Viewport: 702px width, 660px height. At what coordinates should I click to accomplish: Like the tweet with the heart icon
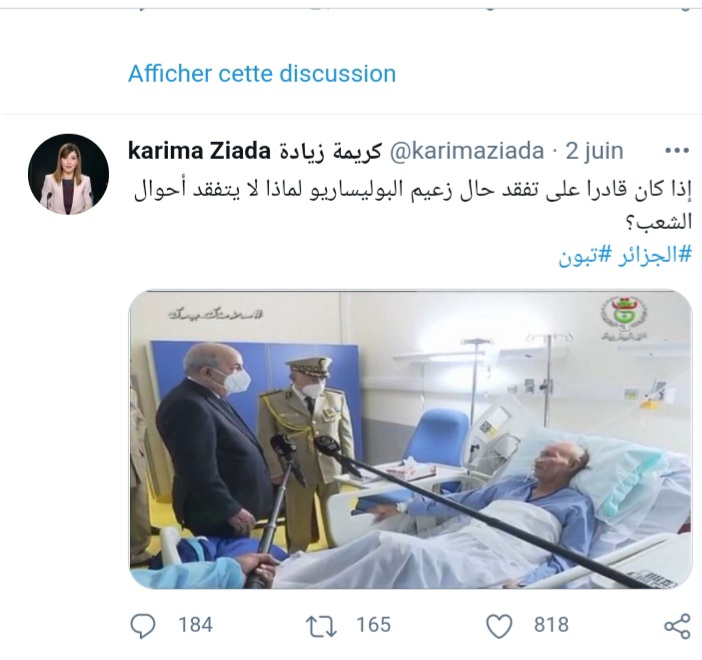tap(499, 626)
